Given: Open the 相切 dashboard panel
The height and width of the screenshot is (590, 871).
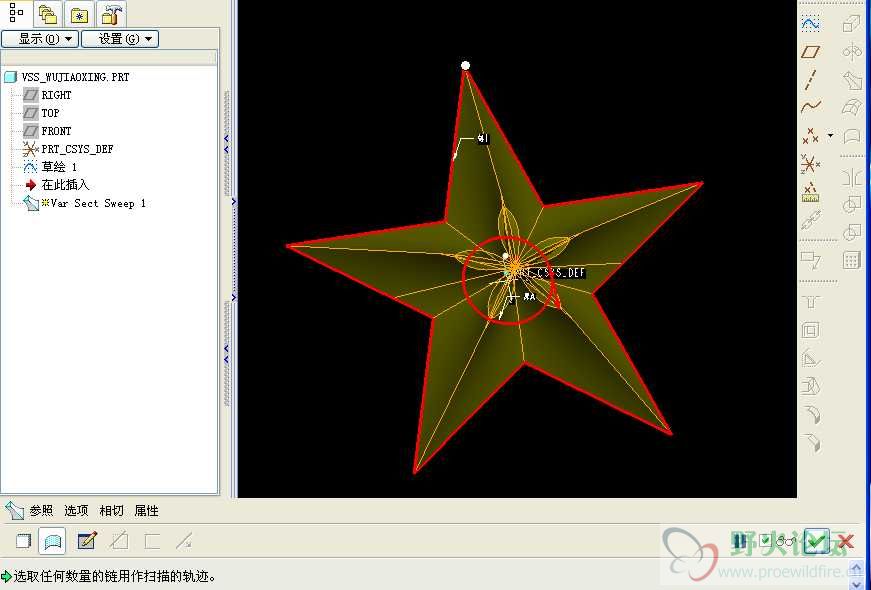Looking at the screenshot, I should click(111, 511).
